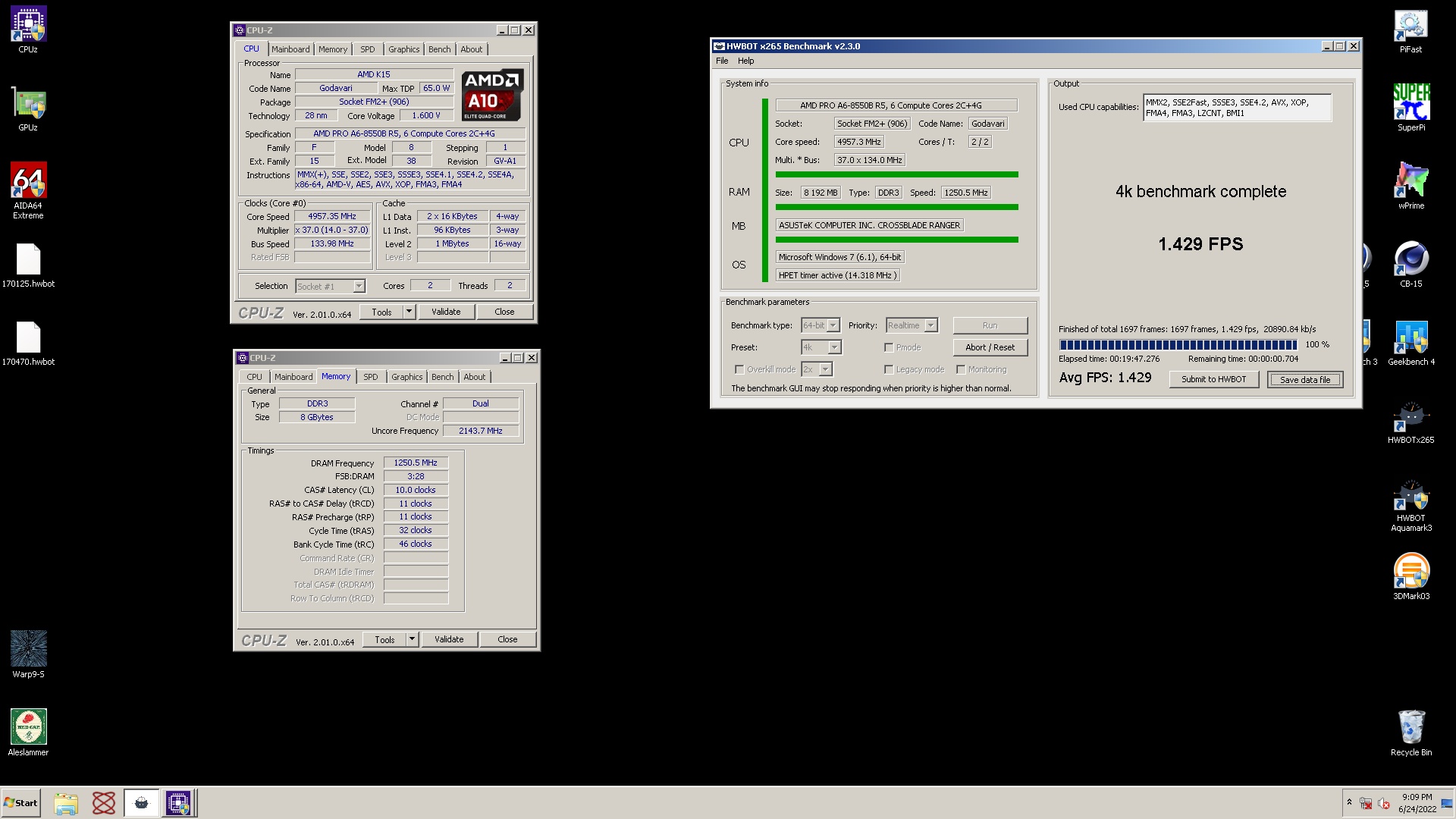Open About tab in bottom CPU-Z window
Screen dimensions: 1456x819
pos(475,377)
